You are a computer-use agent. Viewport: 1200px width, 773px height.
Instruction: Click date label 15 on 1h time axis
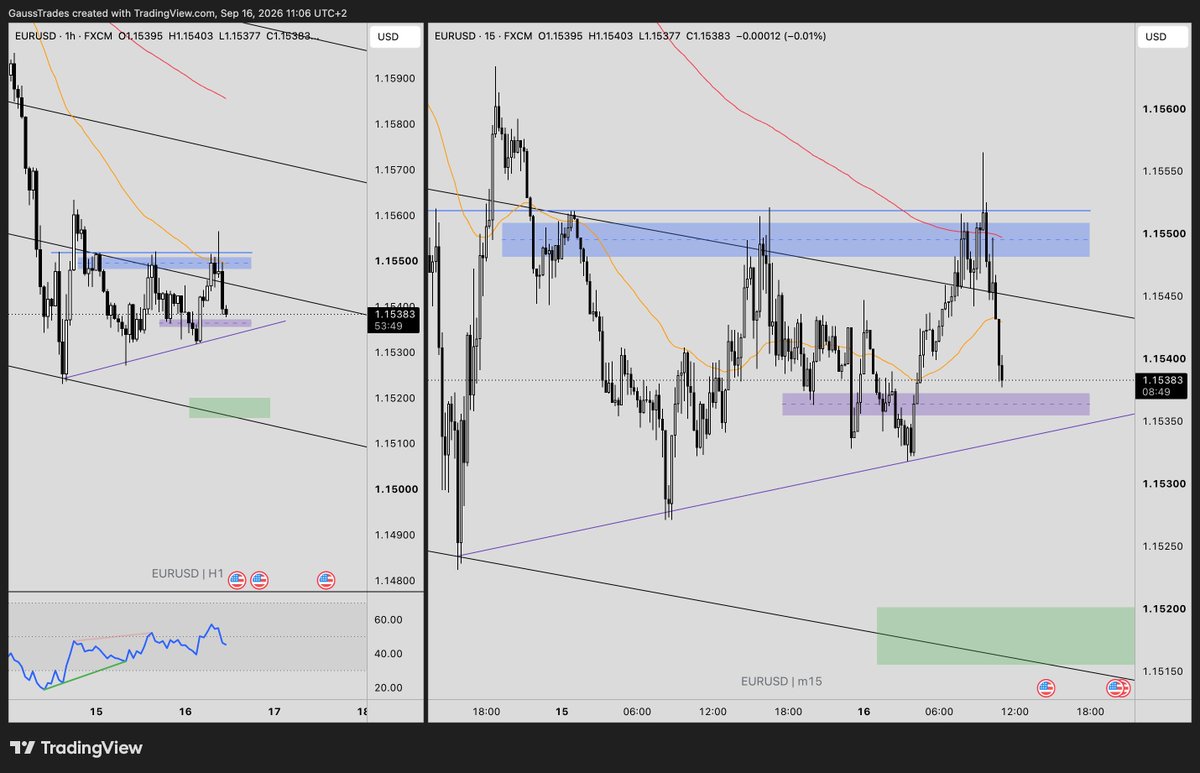96,712
